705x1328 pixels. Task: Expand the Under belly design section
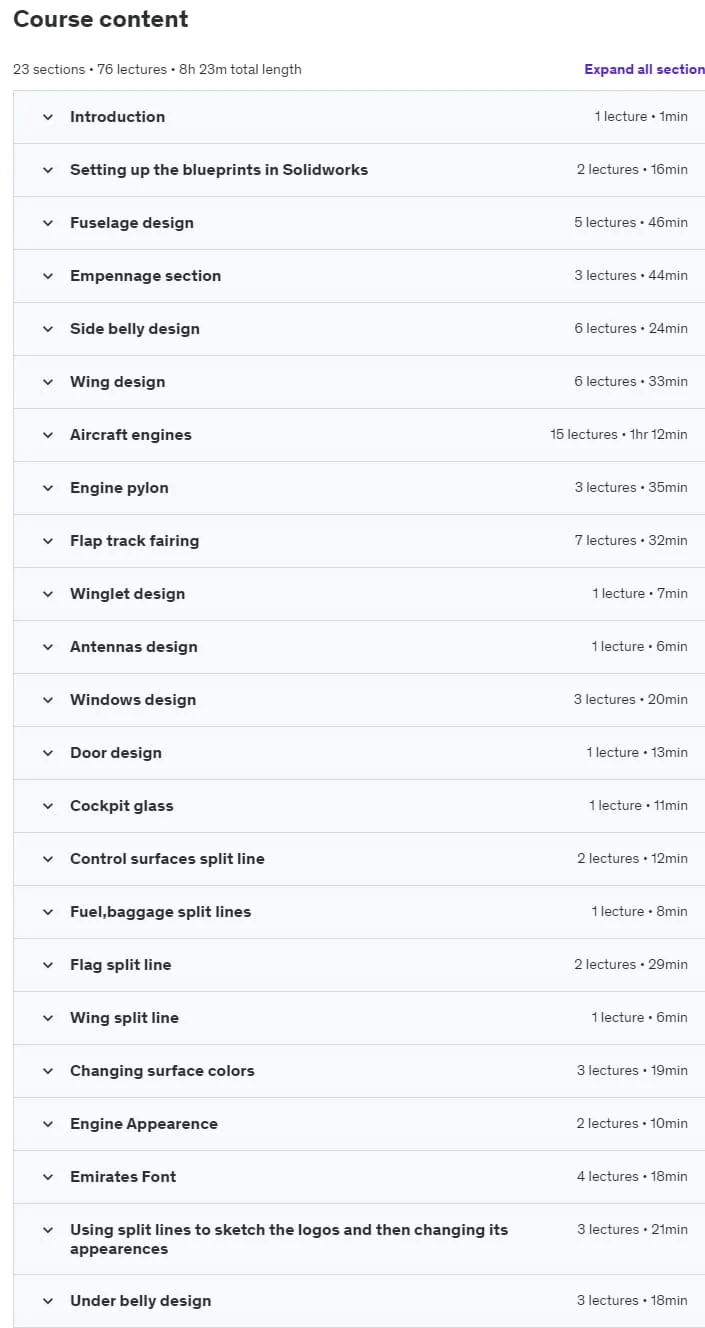359,1301
